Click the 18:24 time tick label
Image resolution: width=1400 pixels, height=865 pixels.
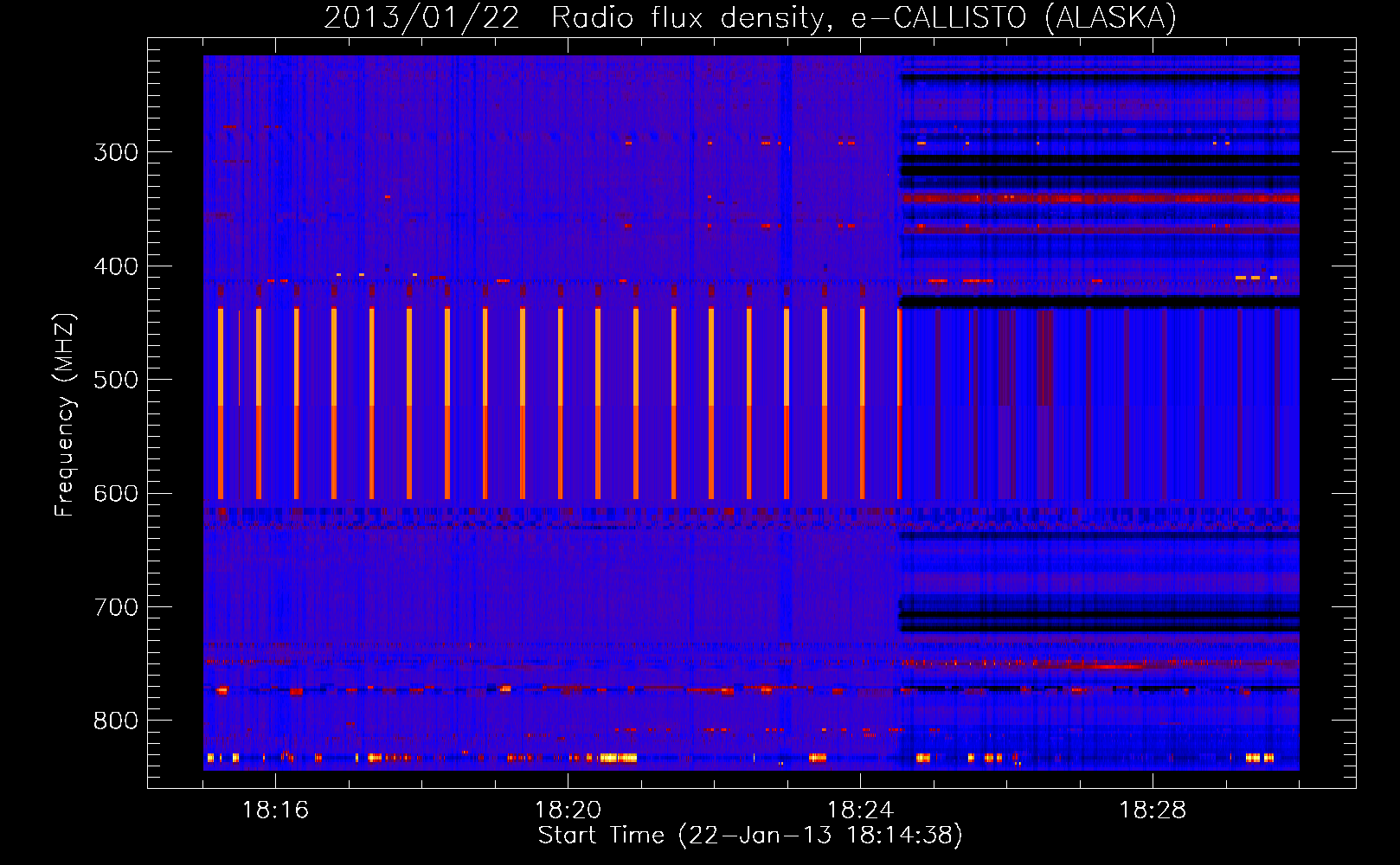[x=860, y=811]
